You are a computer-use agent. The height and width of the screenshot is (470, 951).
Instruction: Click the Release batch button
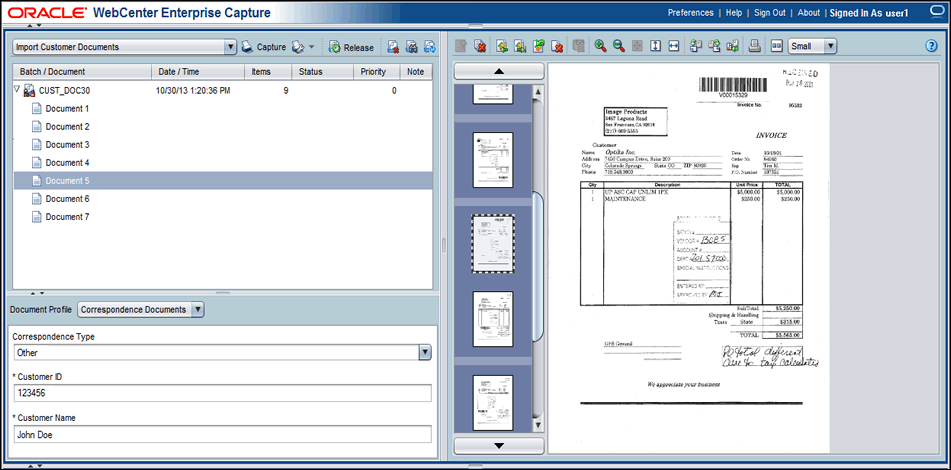[x=351, y=47]
